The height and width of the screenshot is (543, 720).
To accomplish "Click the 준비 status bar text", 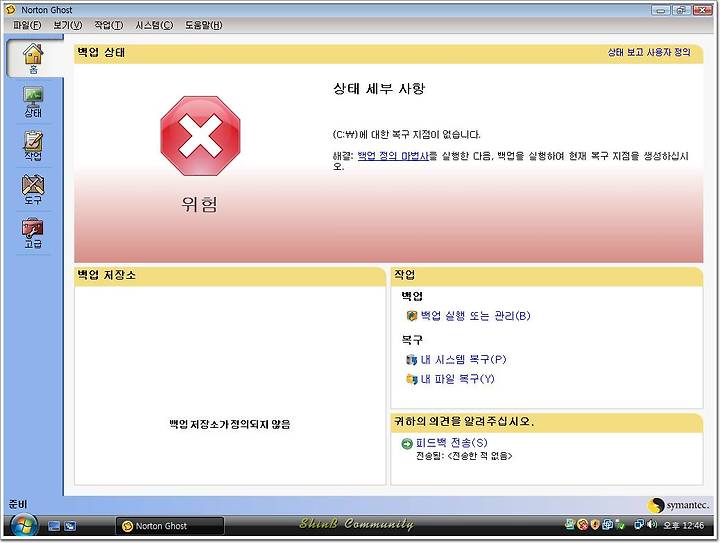I will click(18, 504).
